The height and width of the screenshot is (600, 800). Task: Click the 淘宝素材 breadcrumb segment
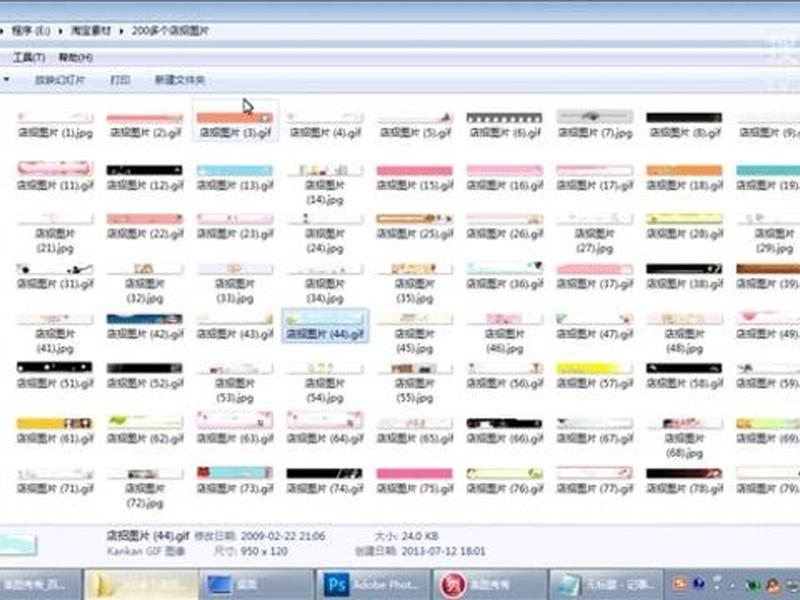point(91,31)
